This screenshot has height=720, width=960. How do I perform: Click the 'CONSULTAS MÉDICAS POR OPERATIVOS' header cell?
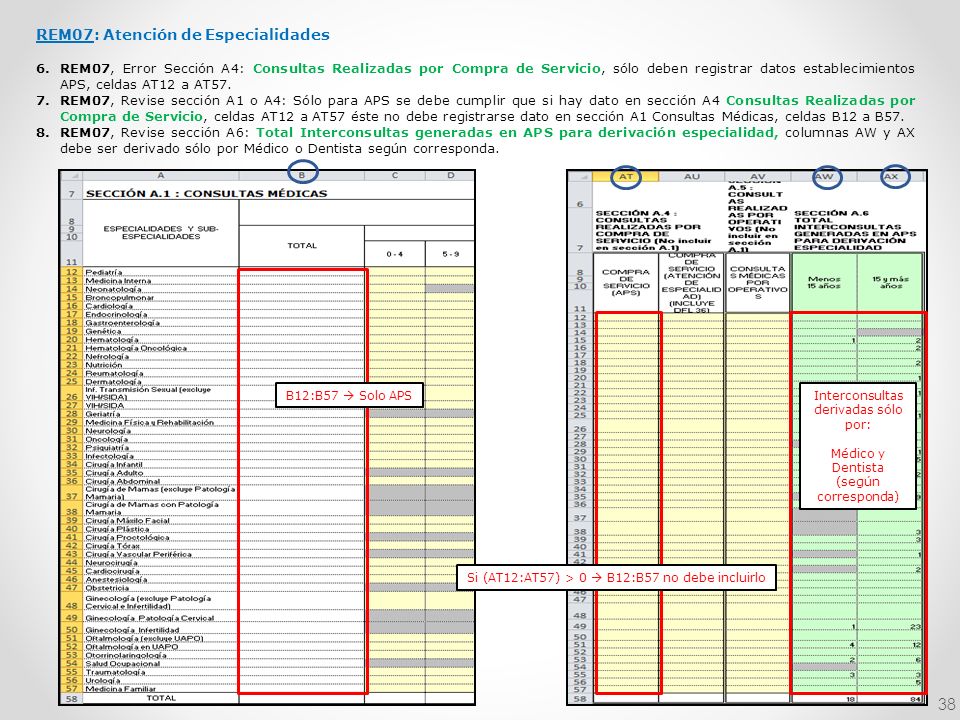click(x=758, y=282)
